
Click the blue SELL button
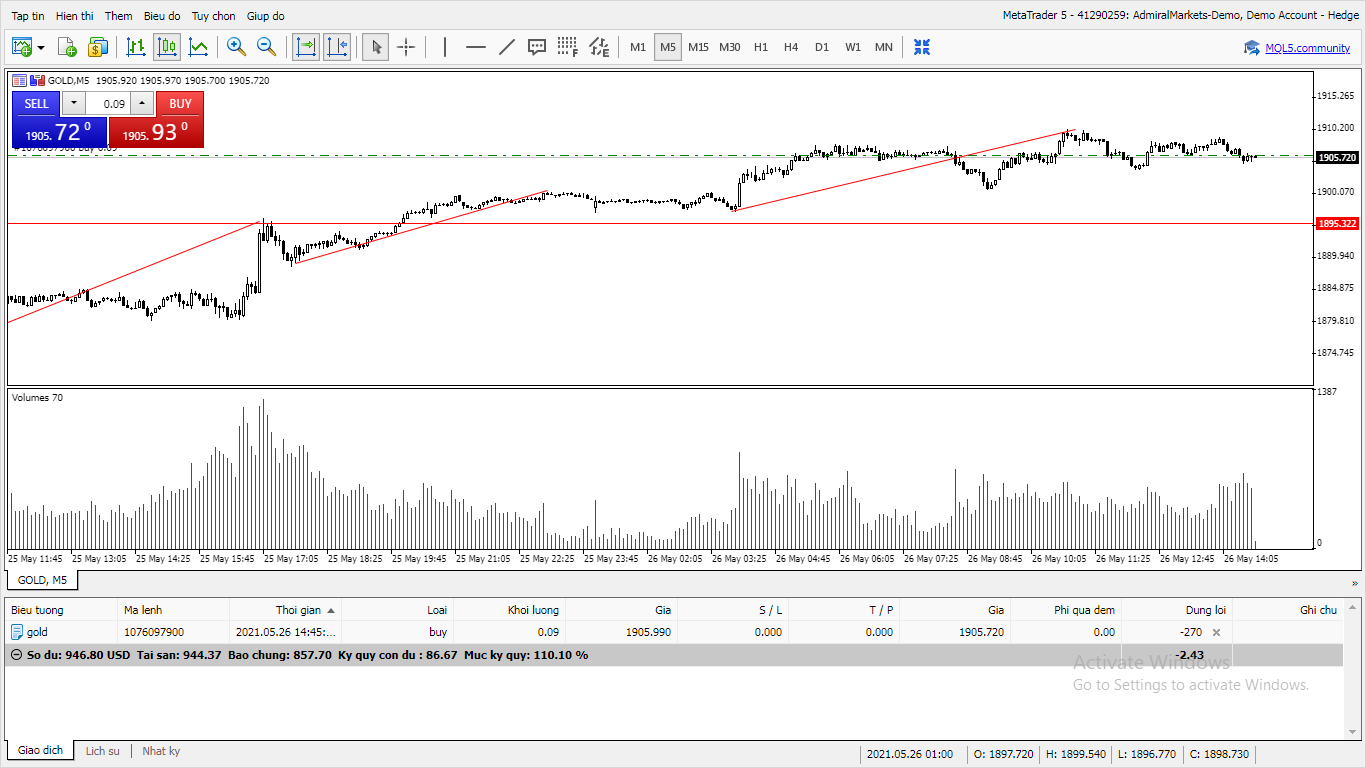36,104
